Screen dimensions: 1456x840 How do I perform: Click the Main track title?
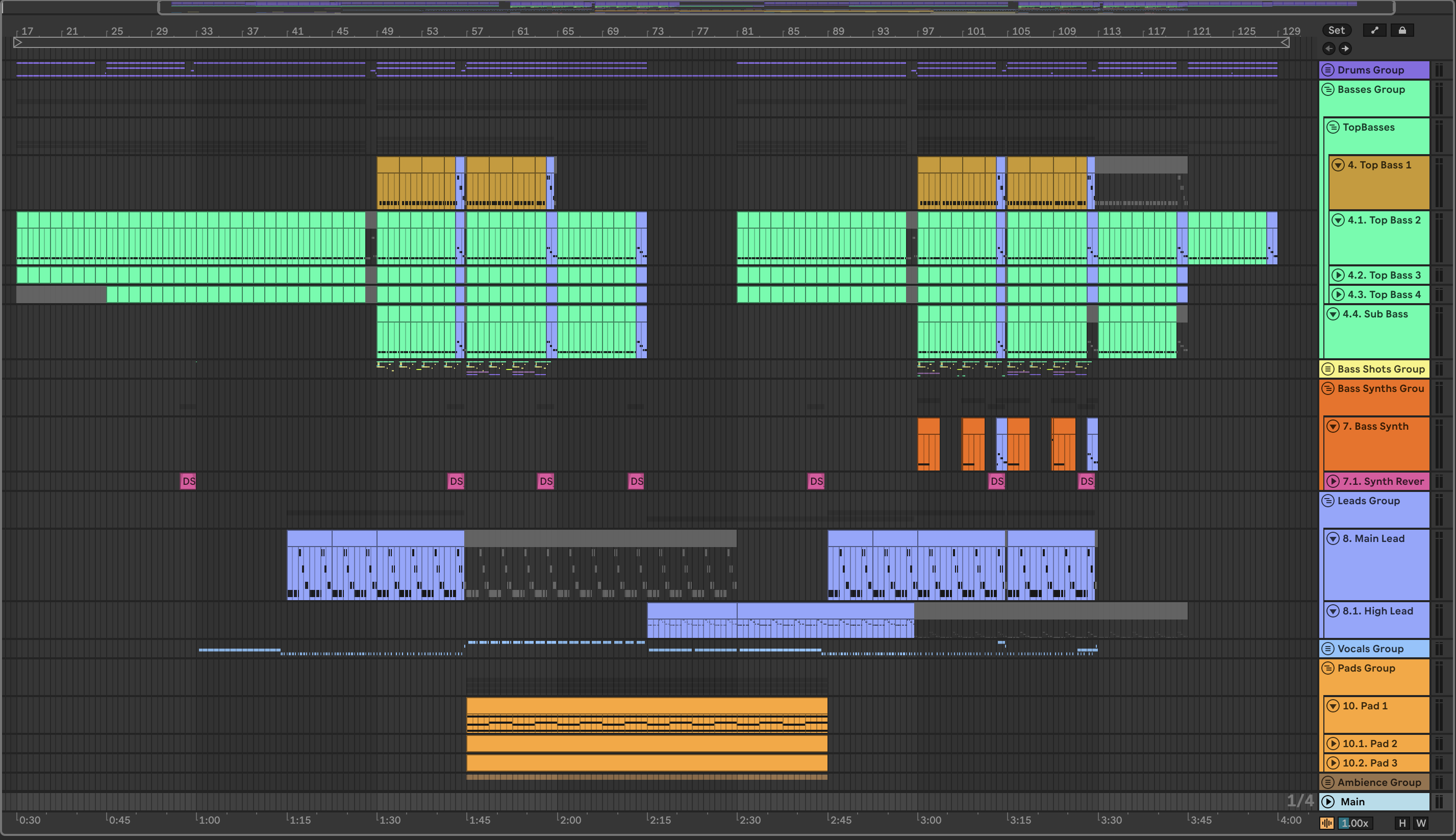[x=1353, y=802]
